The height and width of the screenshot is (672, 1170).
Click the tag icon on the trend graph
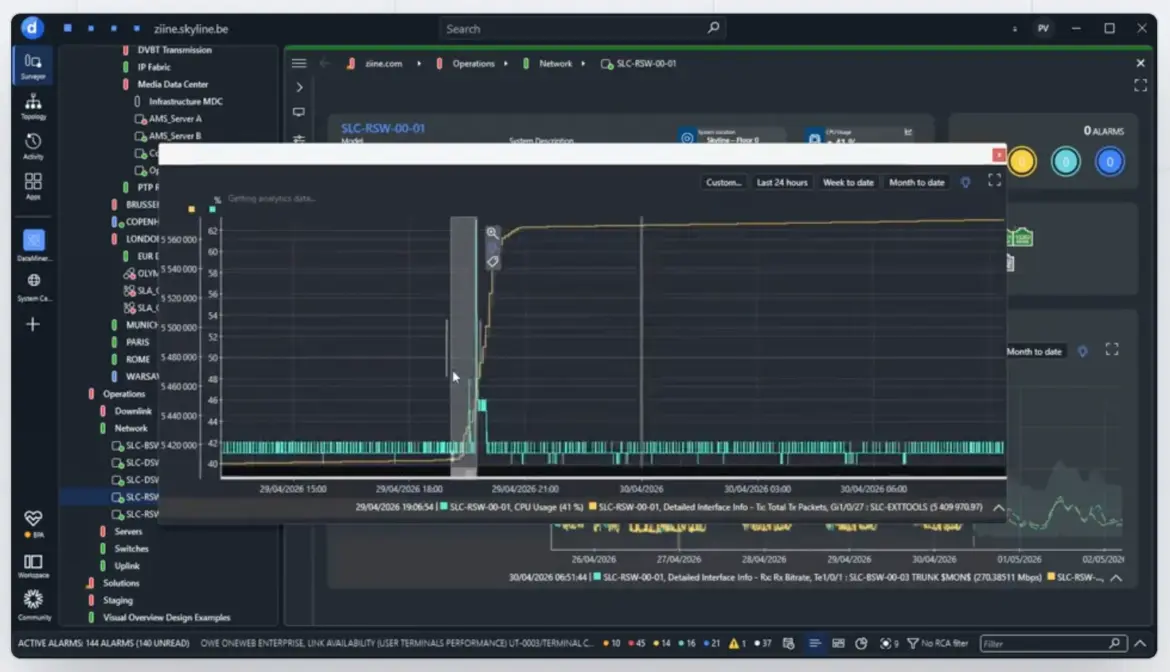point(492,262)
